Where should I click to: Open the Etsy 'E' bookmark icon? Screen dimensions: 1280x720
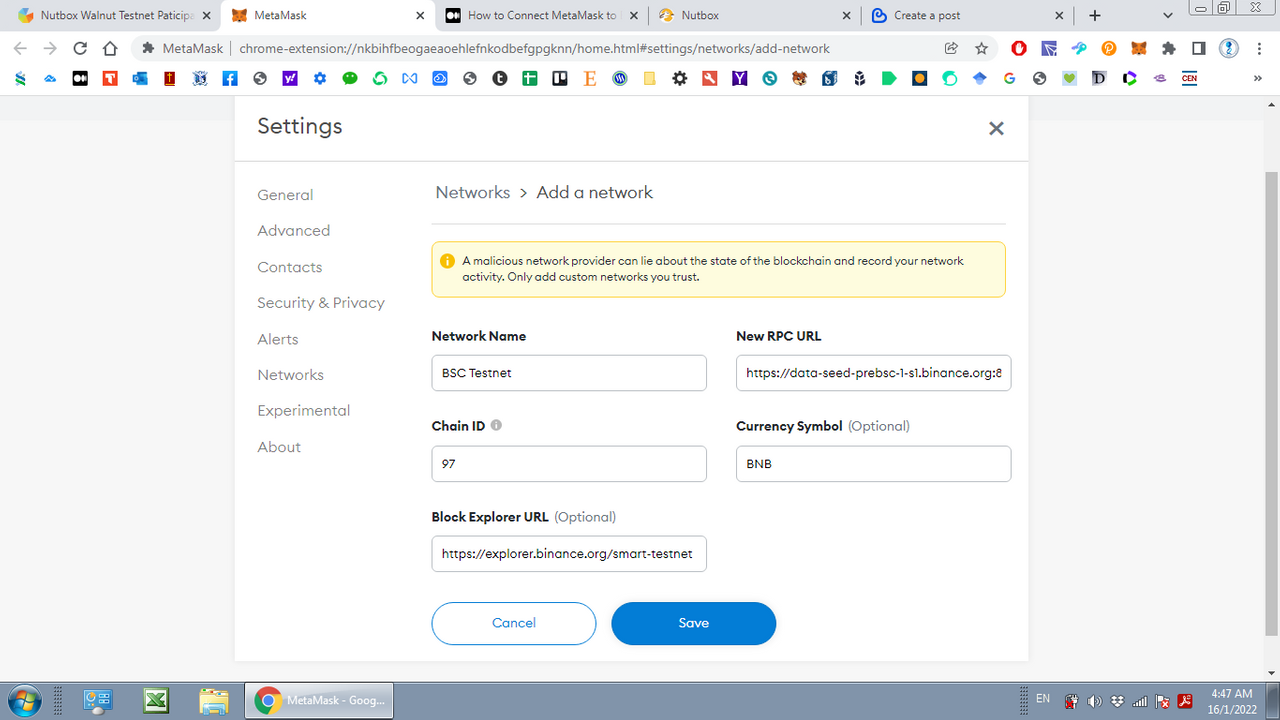(x=590, y=78)
